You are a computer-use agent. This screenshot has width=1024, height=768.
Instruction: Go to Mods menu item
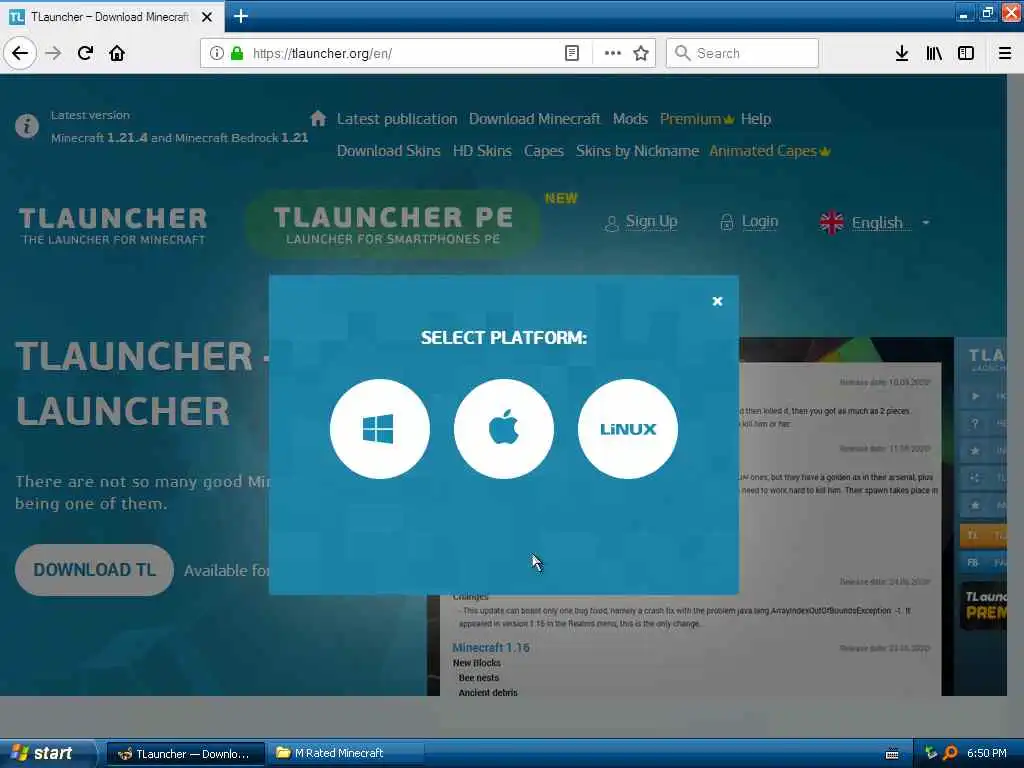point(630,119)
